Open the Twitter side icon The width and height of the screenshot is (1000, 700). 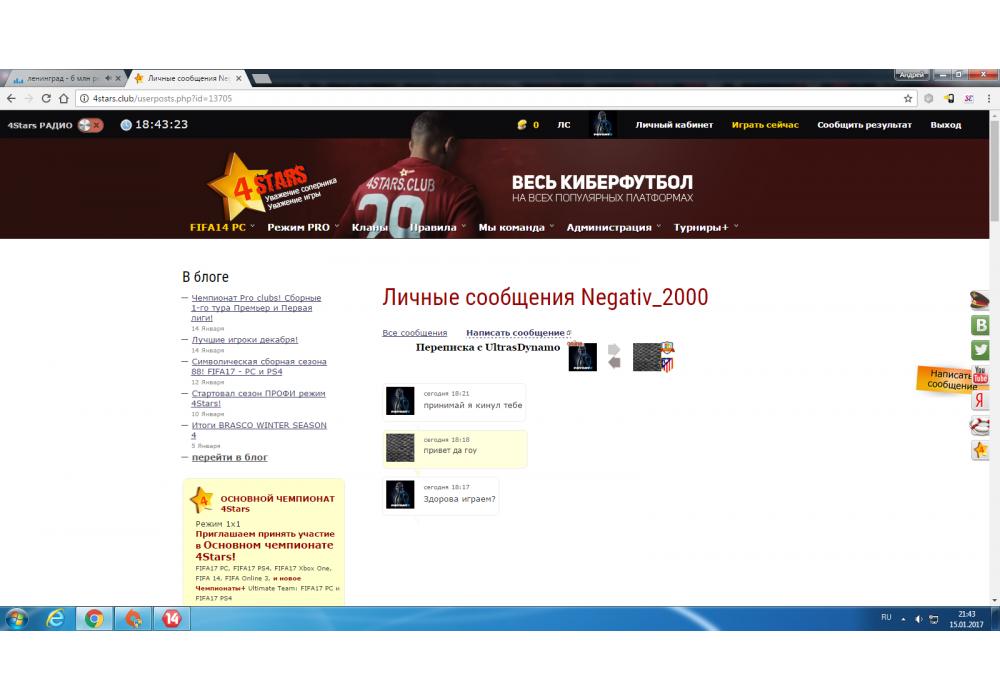(980, 350)
